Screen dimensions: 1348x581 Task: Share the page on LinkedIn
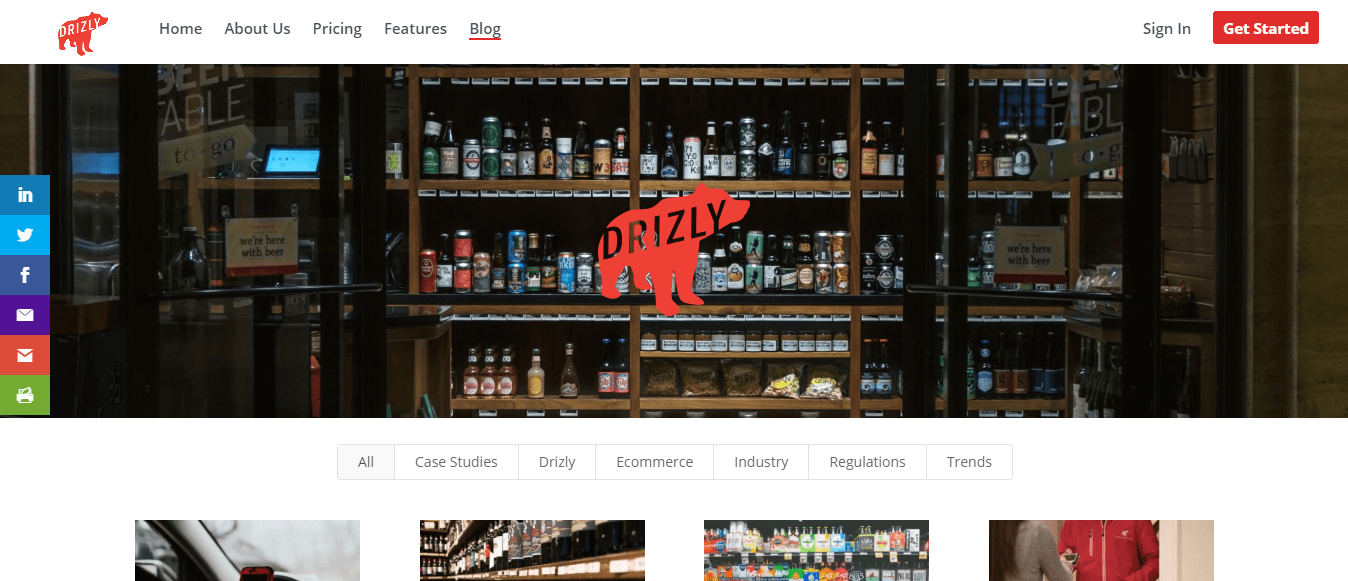pos(25,195)
